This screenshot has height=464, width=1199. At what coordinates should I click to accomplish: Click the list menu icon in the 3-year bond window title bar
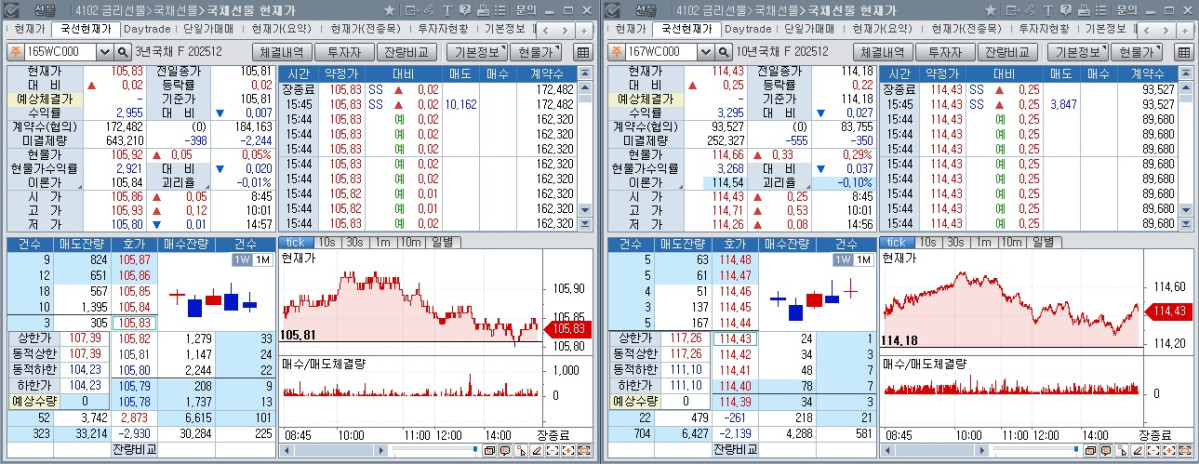point(499,10)
